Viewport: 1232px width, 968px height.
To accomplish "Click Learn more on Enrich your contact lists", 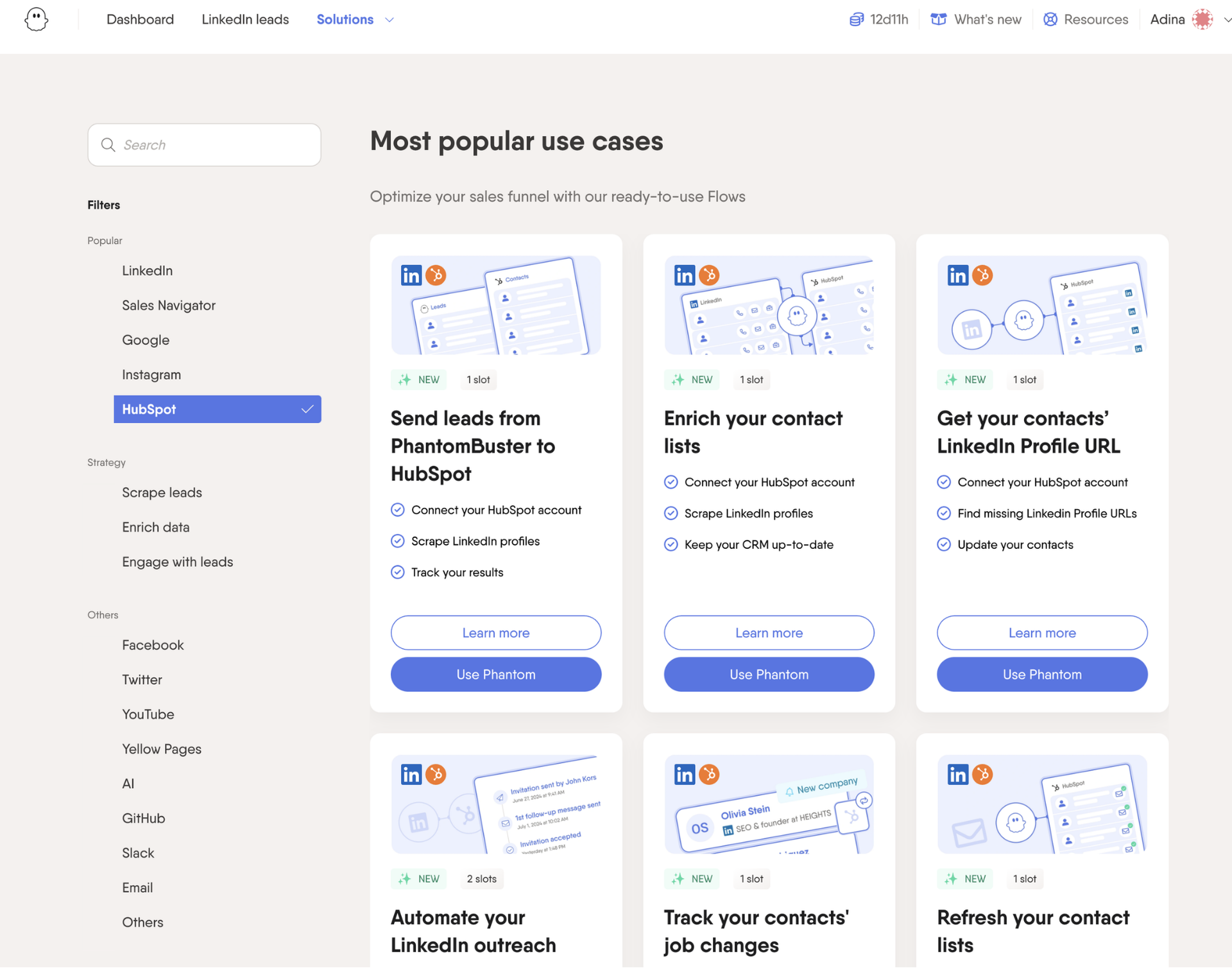I will [769, 633].
